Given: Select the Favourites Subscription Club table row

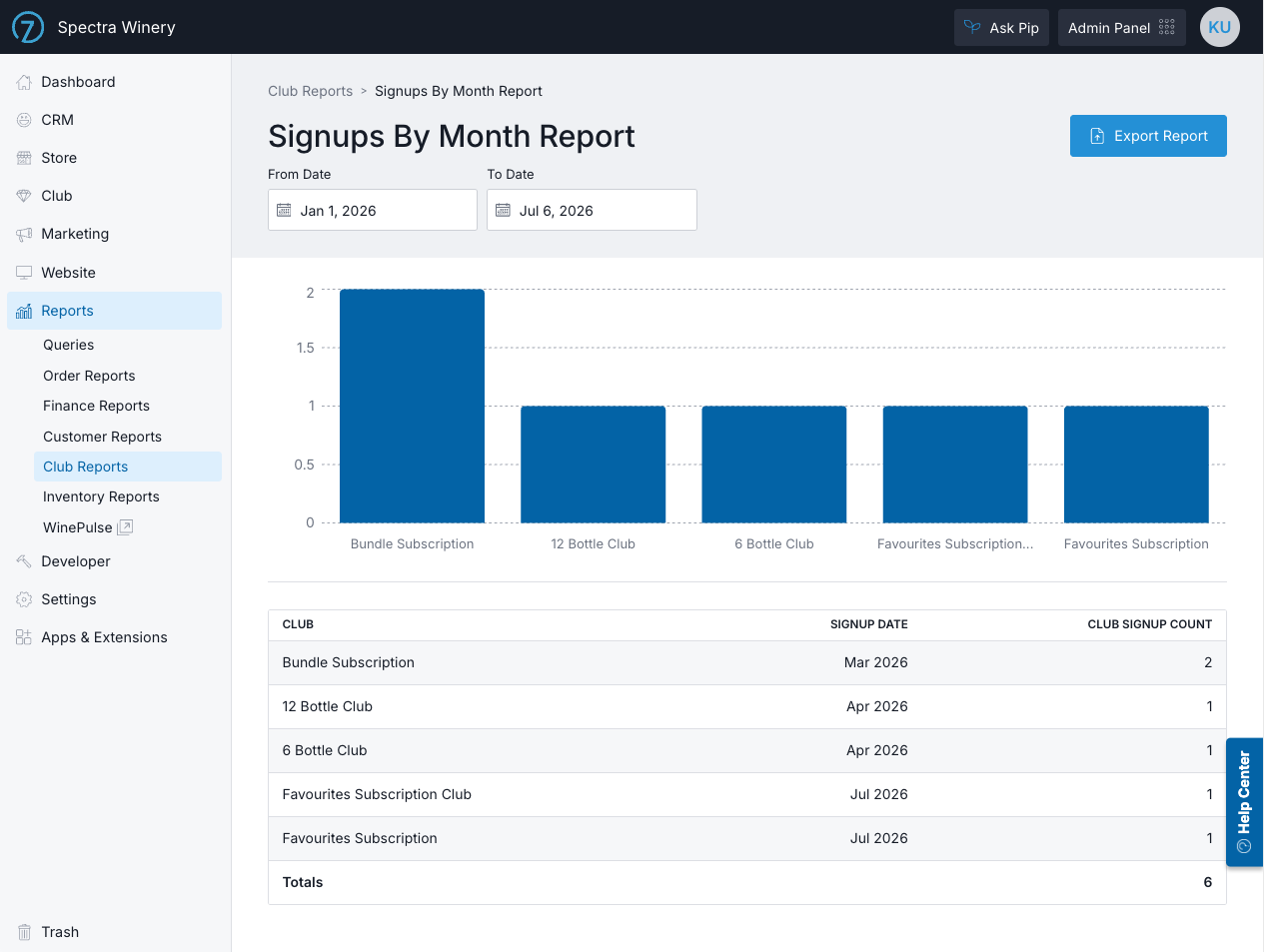Looking at the screenshot, I should (x=747, y=794).
